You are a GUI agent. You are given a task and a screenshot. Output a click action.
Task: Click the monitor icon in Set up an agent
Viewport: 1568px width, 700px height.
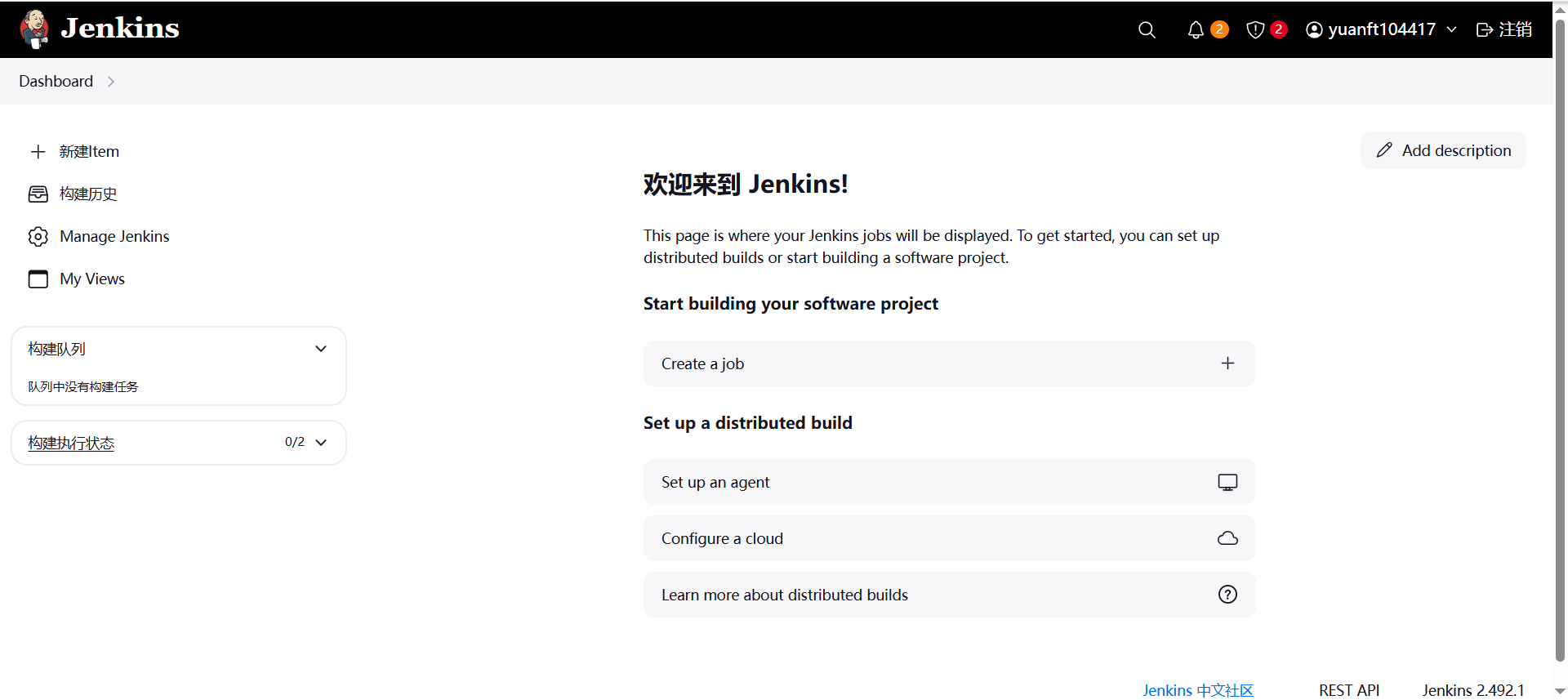tap(1227, 482)
